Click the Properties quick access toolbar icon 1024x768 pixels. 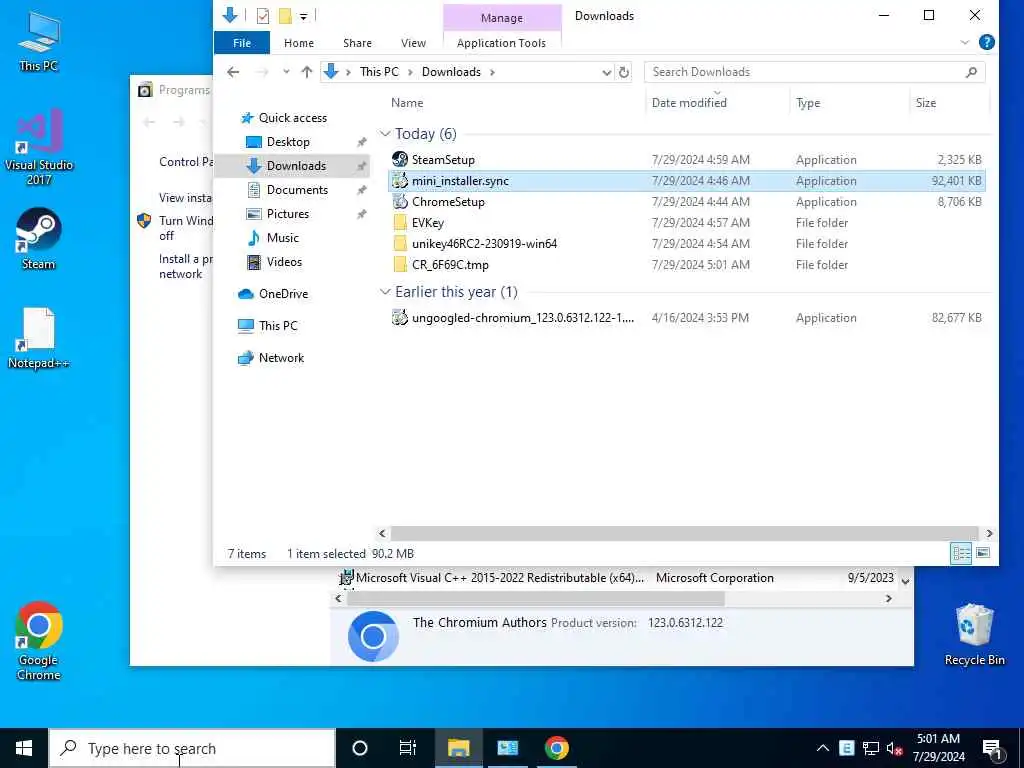(263, 16)
